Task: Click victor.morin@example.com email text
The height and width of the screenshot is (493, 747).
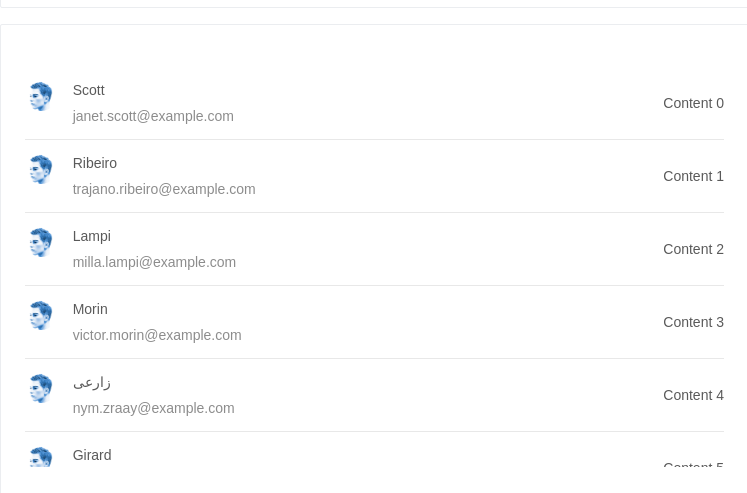Action: [157, 335]
